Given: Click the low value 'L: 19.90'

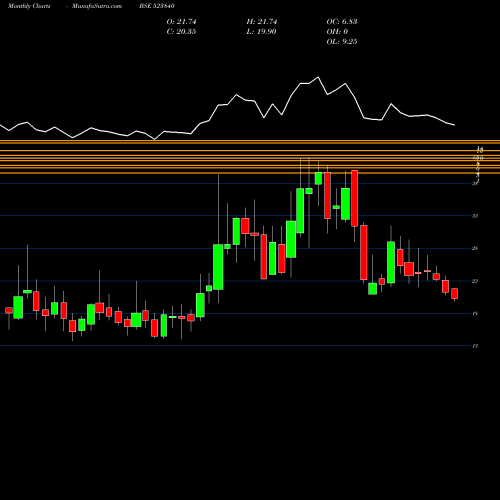Looking at the screenshot, I should click(x=261, y=32).
